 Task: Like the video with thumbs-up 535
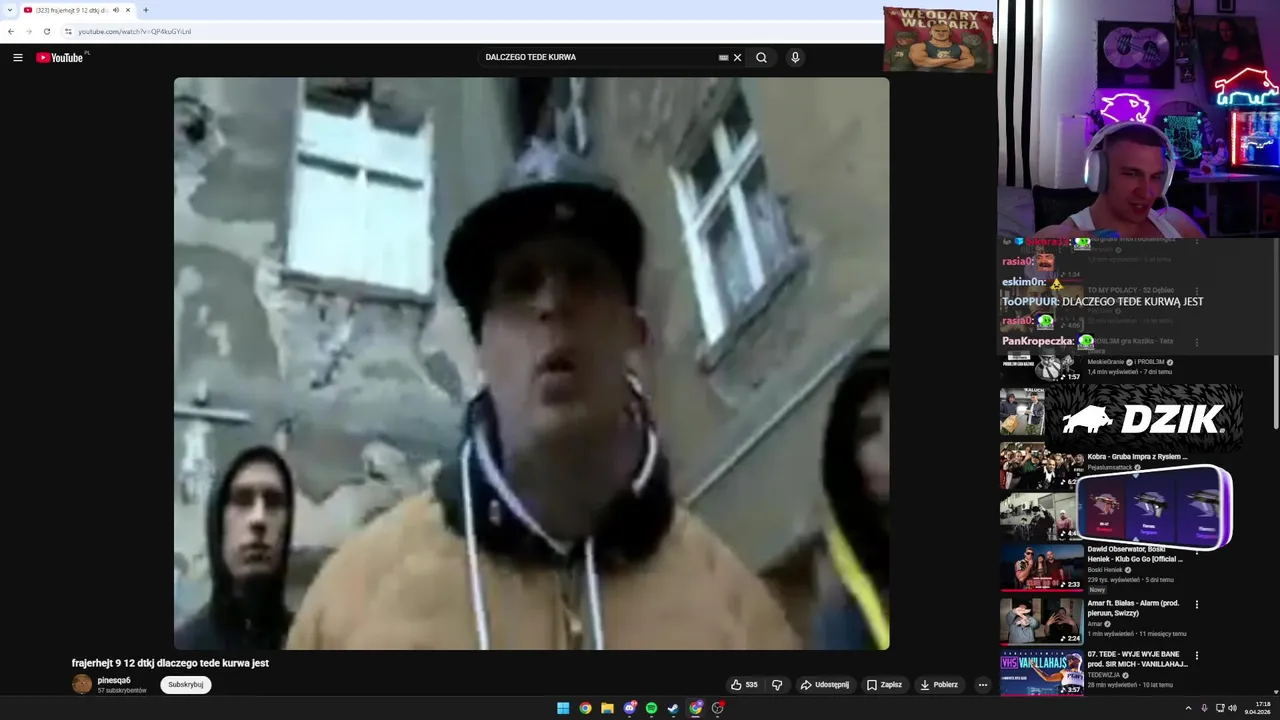point(745,685)
